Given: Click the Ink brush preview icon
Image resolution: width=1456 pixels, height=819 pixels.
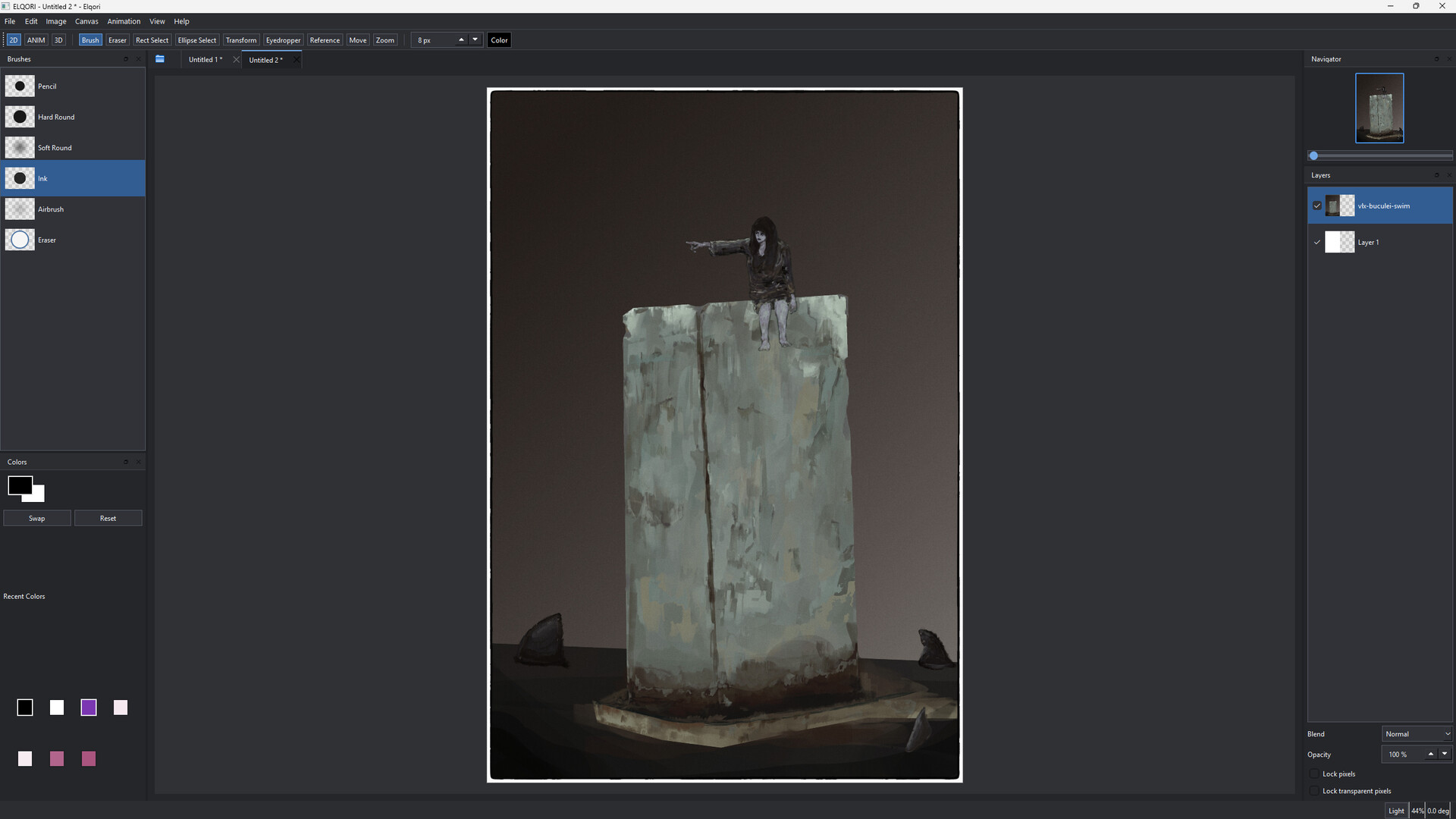Looking at the screenshot, I should (20, 178).
